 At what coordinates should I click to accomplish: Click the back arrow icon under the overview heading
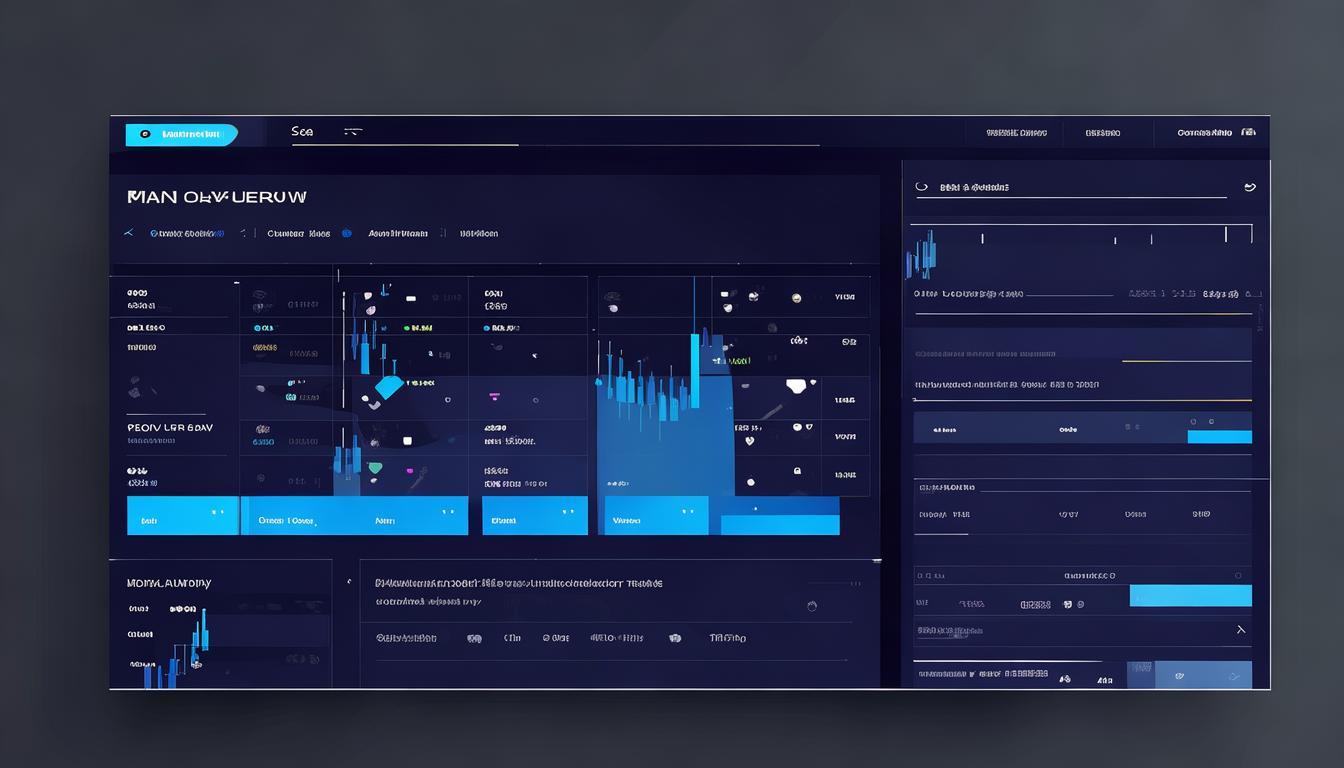pos(128,233)
